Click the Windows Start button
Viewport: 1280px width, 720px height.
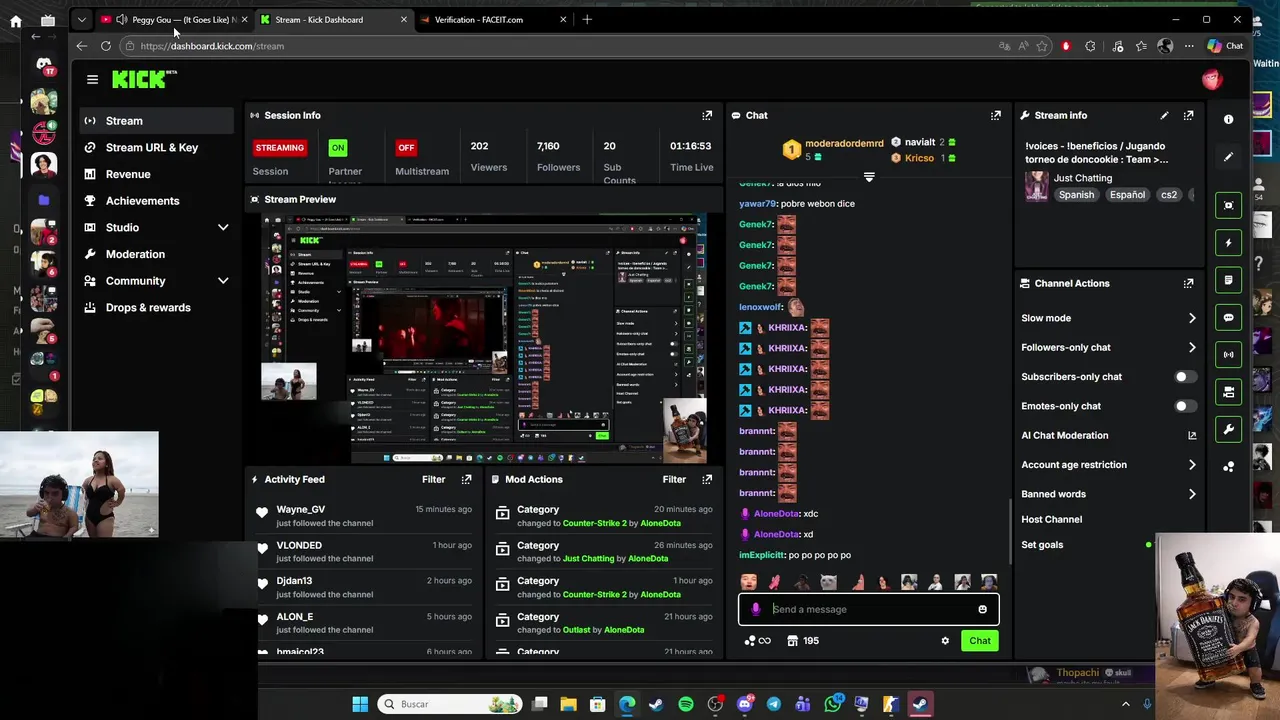click(360, 704)
